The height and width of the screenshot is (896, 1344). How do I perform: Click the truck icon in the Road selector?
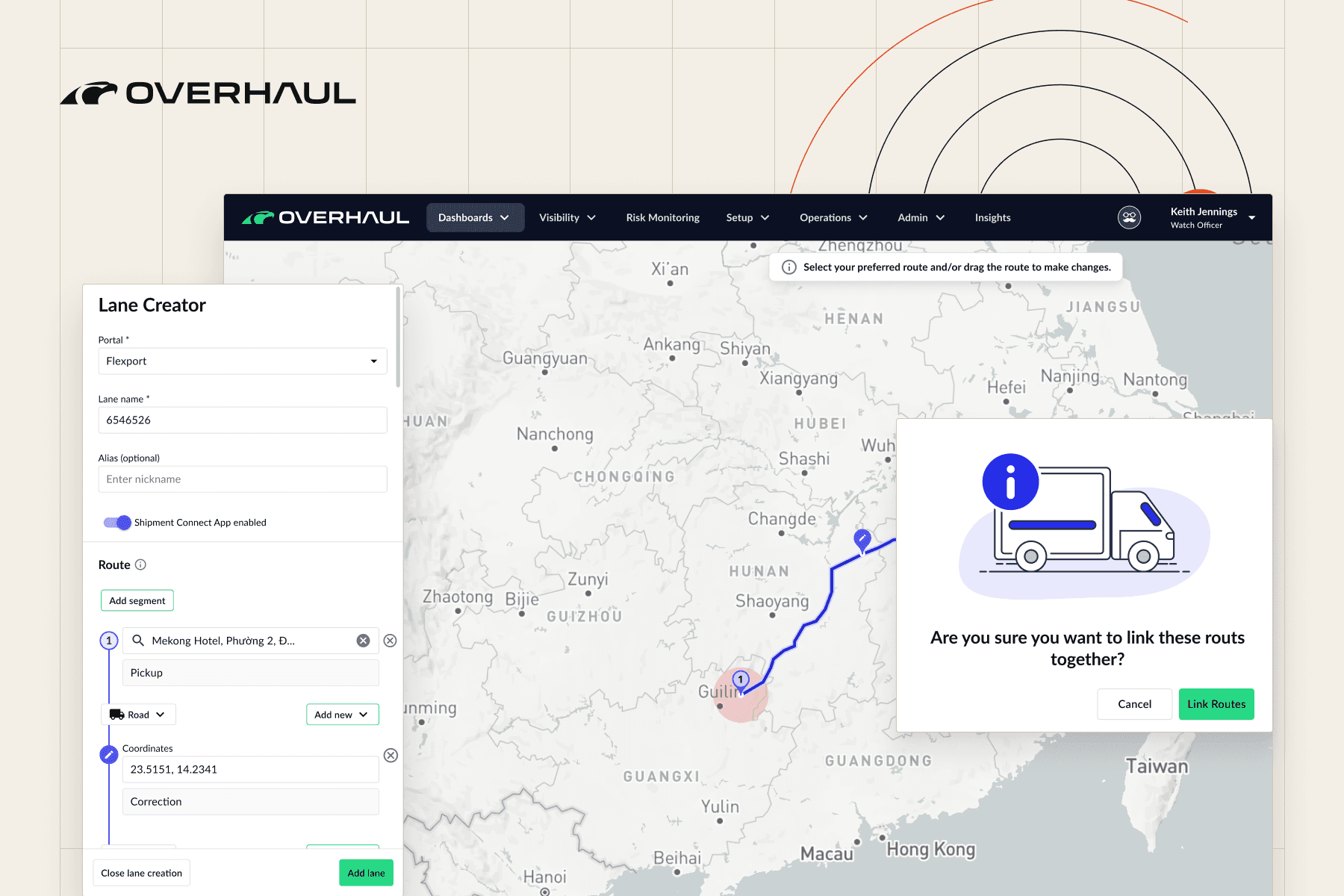tap(116, 715)
